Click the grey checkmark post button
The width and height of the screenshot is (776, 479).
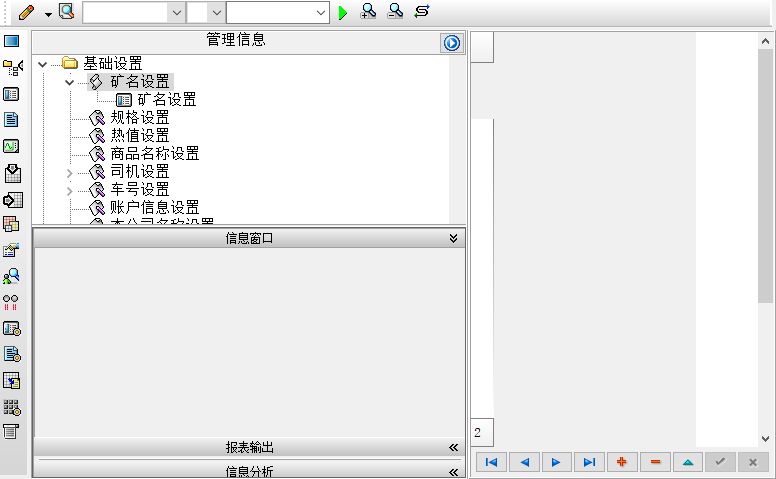tap(720, 462)
